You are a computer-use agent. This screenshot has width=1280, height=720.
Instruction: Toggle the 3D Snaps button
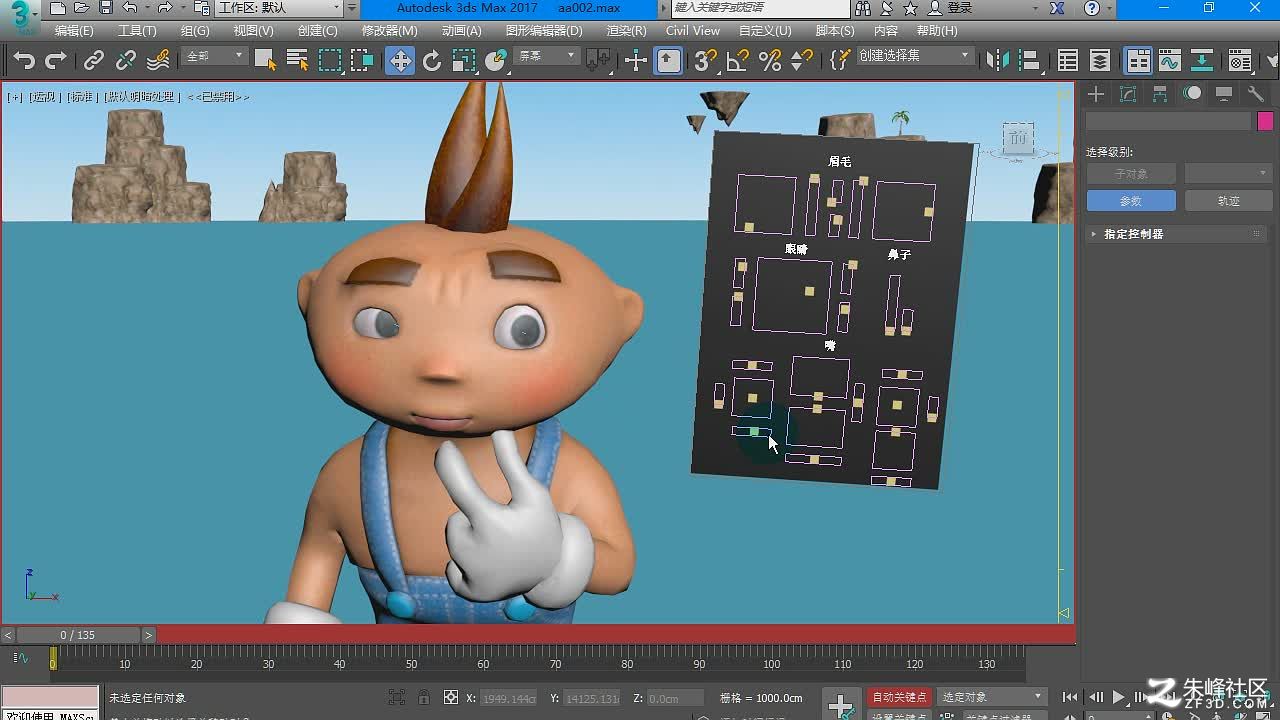(706, 61)
